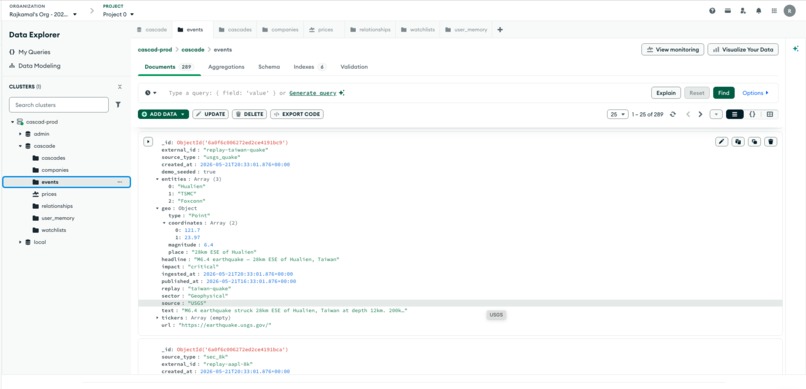Click the Generate query link
The image size is (806, 389).
313,93
